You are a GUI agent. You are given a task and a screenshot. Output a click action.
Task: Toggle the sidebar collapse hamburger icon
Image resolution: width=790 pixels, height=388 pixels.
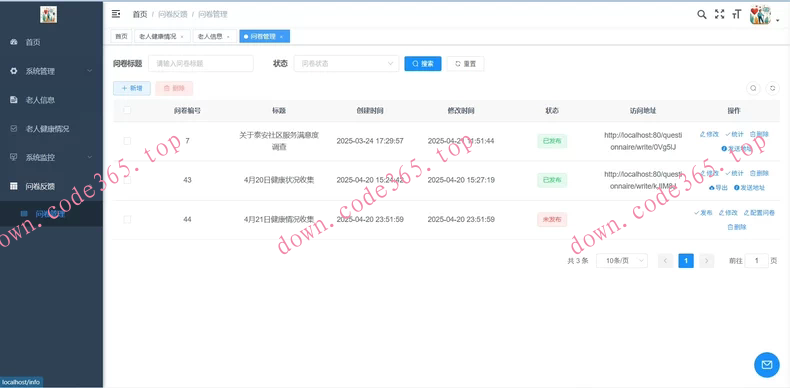[116, 14]
